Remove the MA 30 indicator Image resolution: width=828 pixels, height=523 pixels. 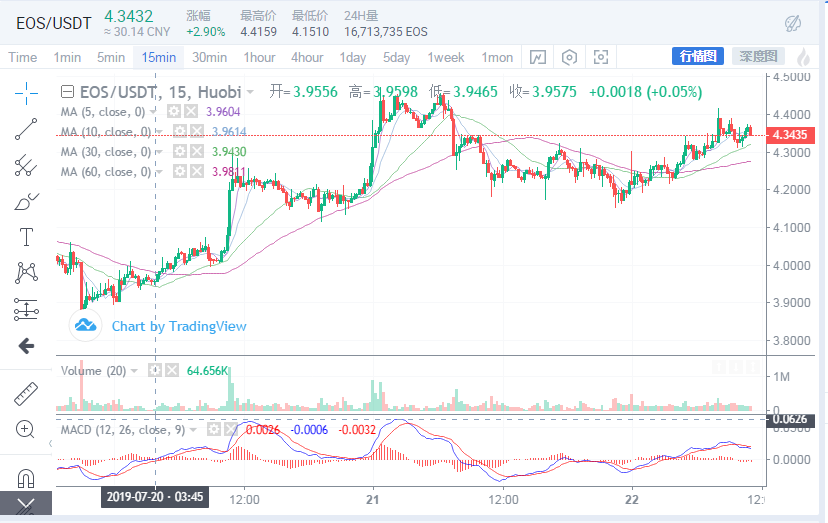[x=196, y=152]
